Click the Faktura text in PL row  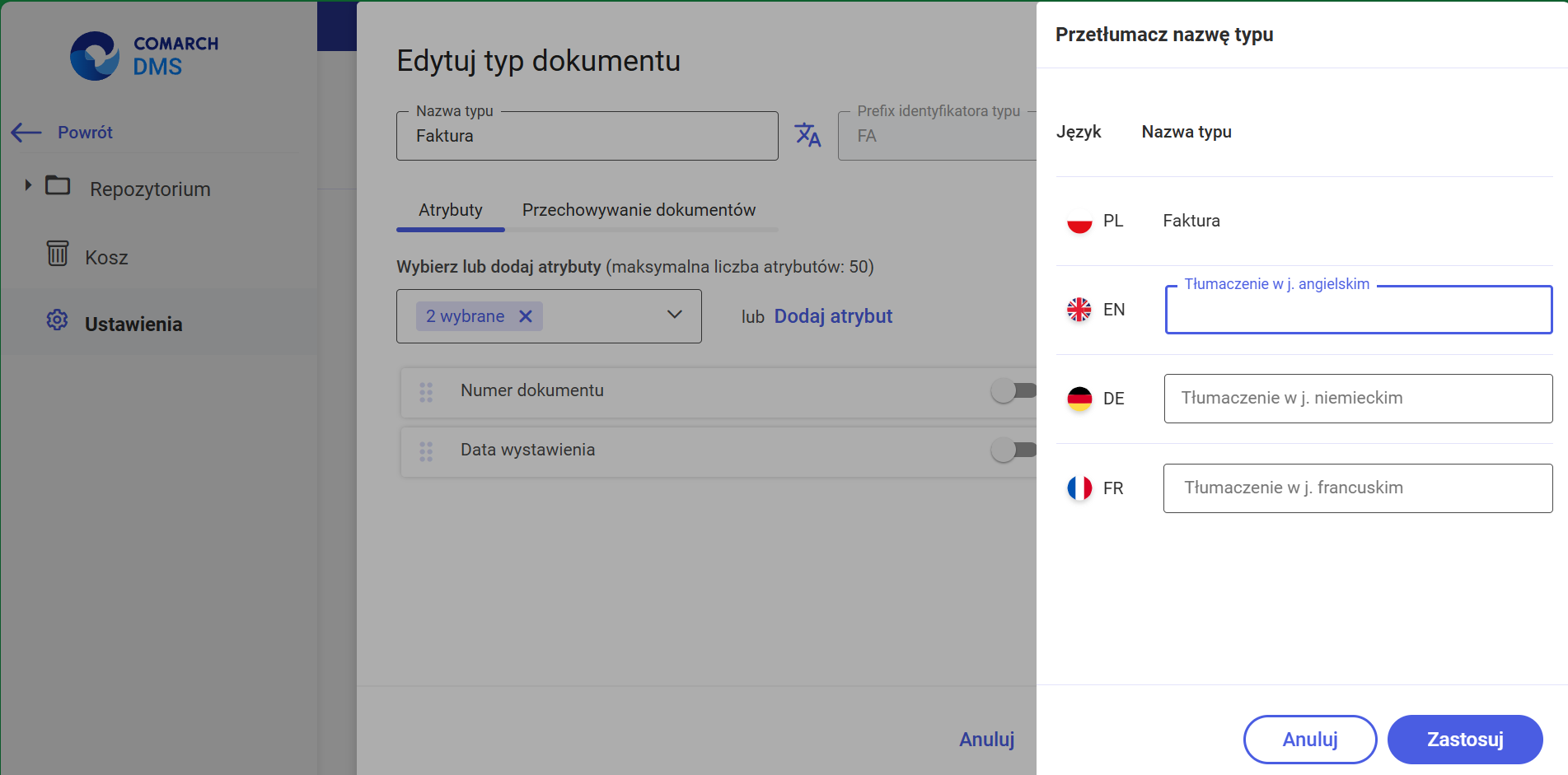[x=1191, y=221]
